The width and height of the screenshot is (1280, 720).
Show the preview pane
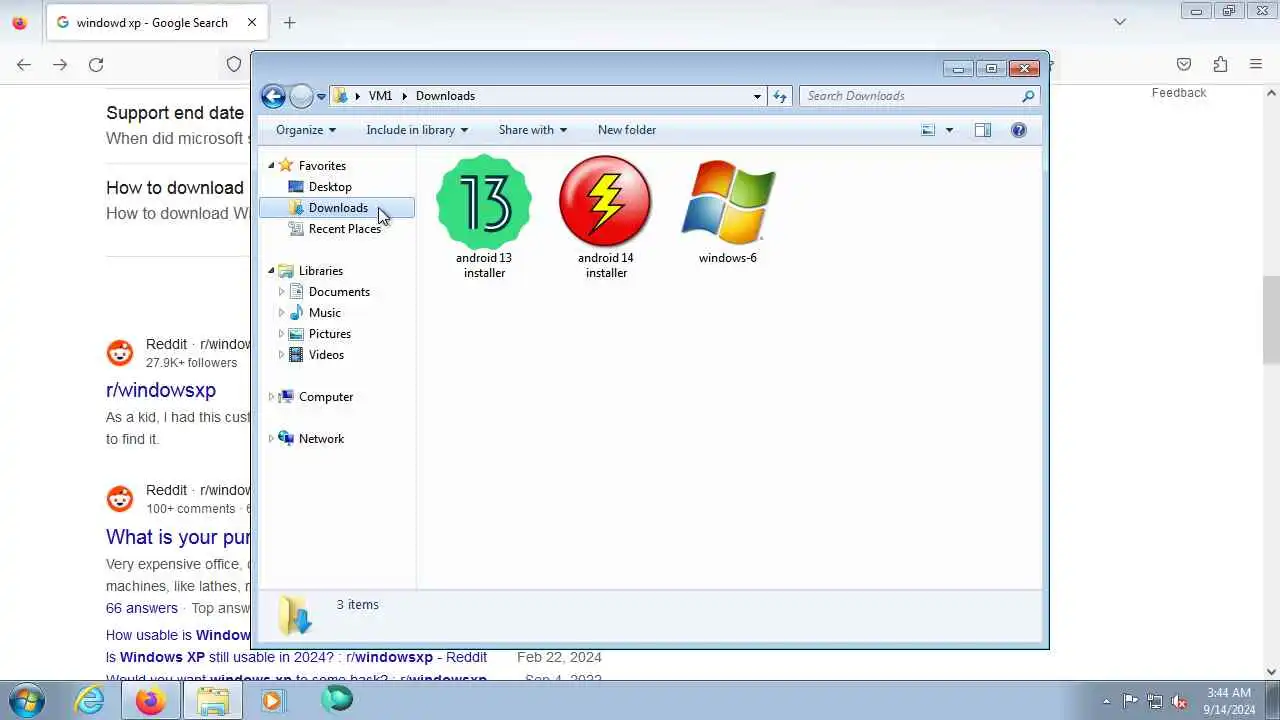click(x=983, y=130)
